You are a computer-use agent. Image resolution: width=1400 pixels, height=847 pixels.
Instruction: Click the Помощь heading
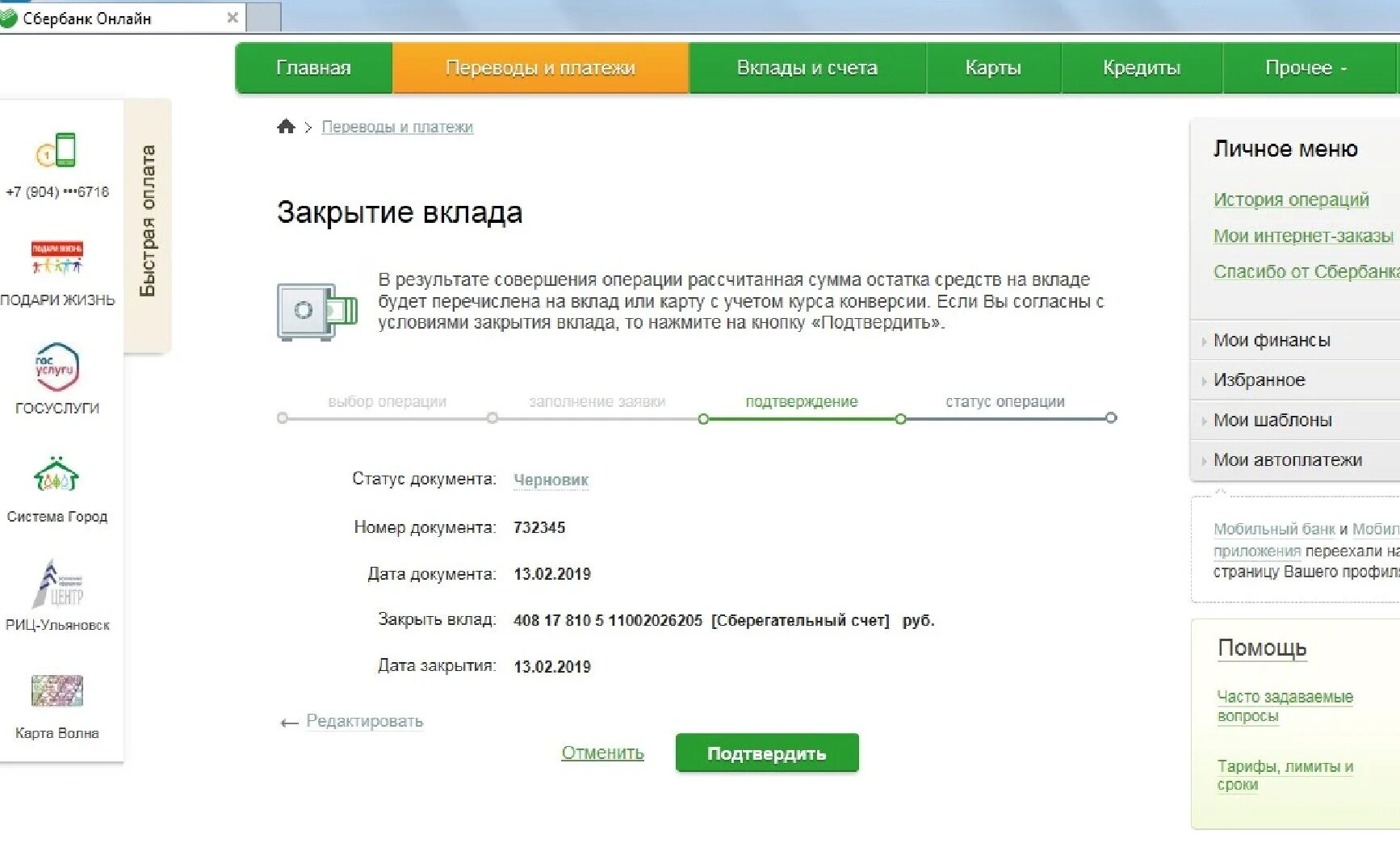(x=1262, y=648)
